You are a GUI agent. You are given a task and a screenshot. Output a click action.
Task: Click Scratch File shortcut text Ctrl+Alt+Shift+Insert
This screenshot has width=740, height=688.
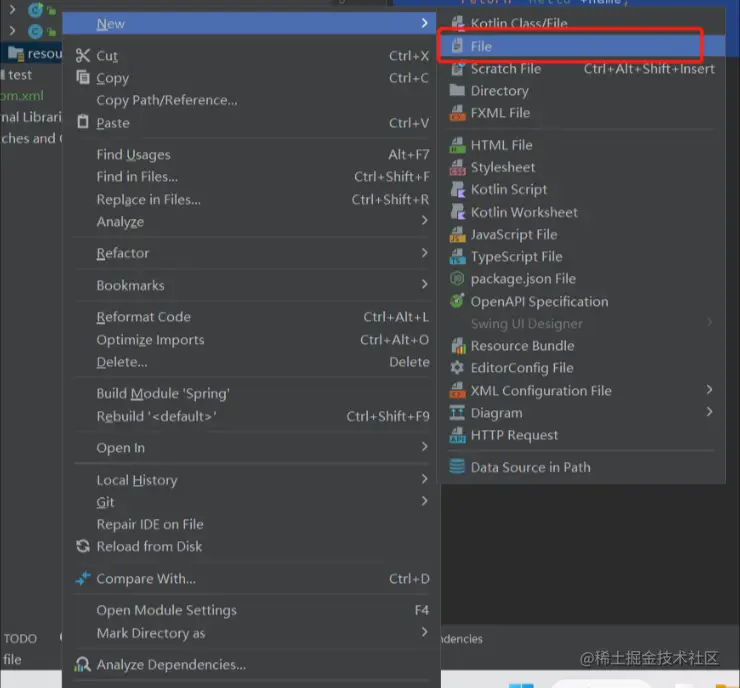[x=649, y=69]
